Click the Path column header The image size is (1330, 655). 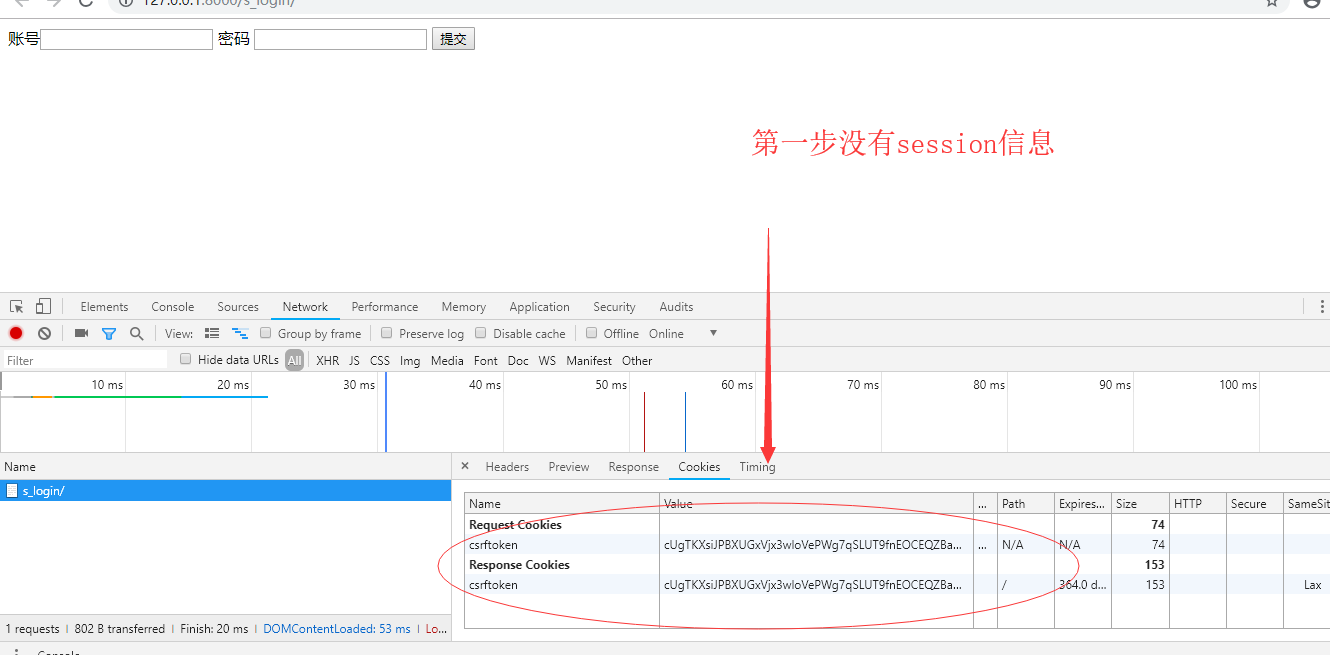pos(1025,504)
